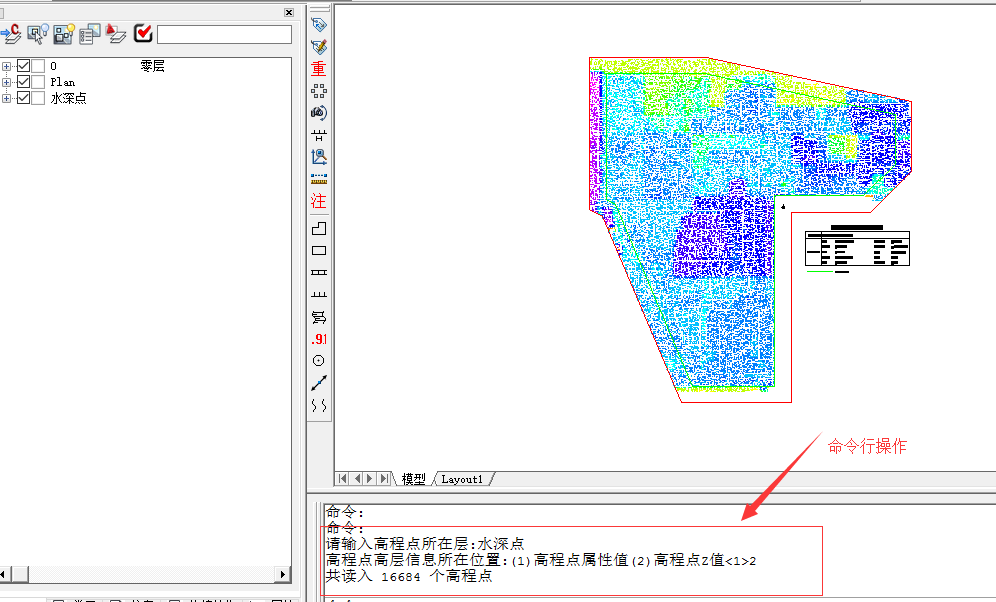Switch to the 模型 tab
Image resolution: width=996 pixels, height=602 pixels.
pos(413,479)
